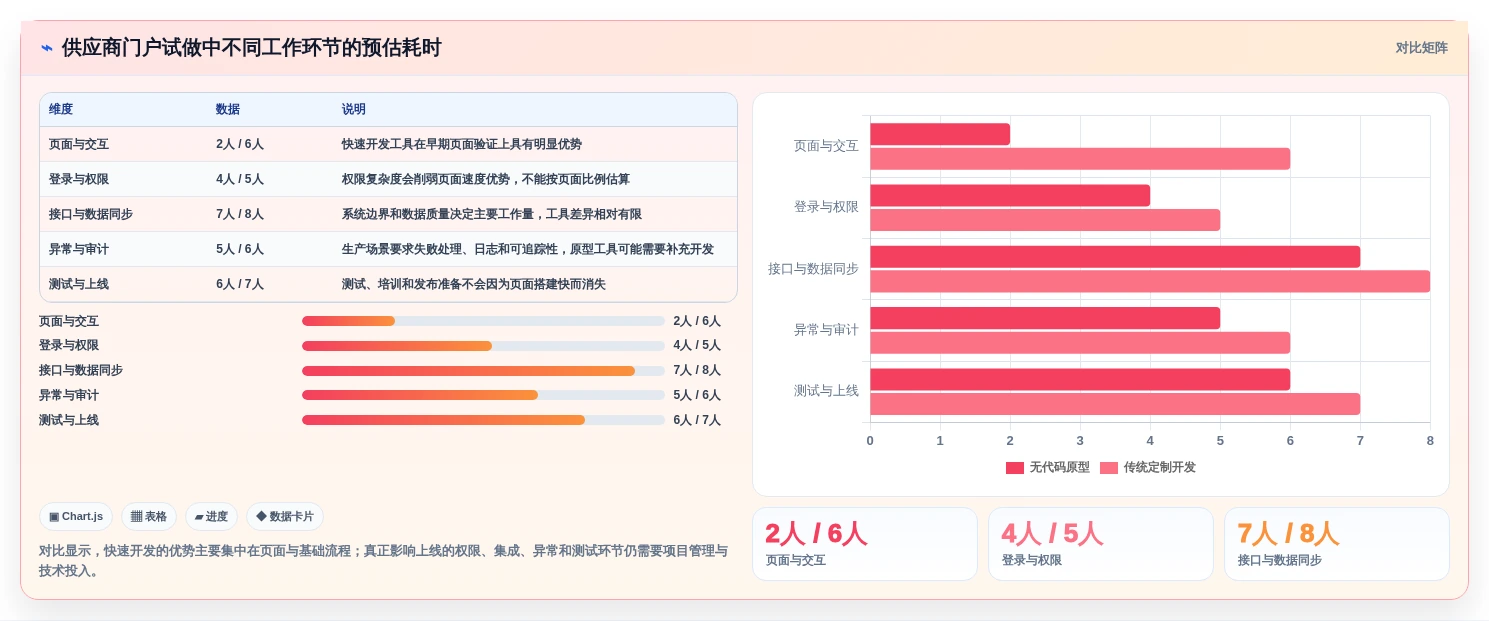Click the description starting 生产场景要求失败处理

click(x=528, y=249)
